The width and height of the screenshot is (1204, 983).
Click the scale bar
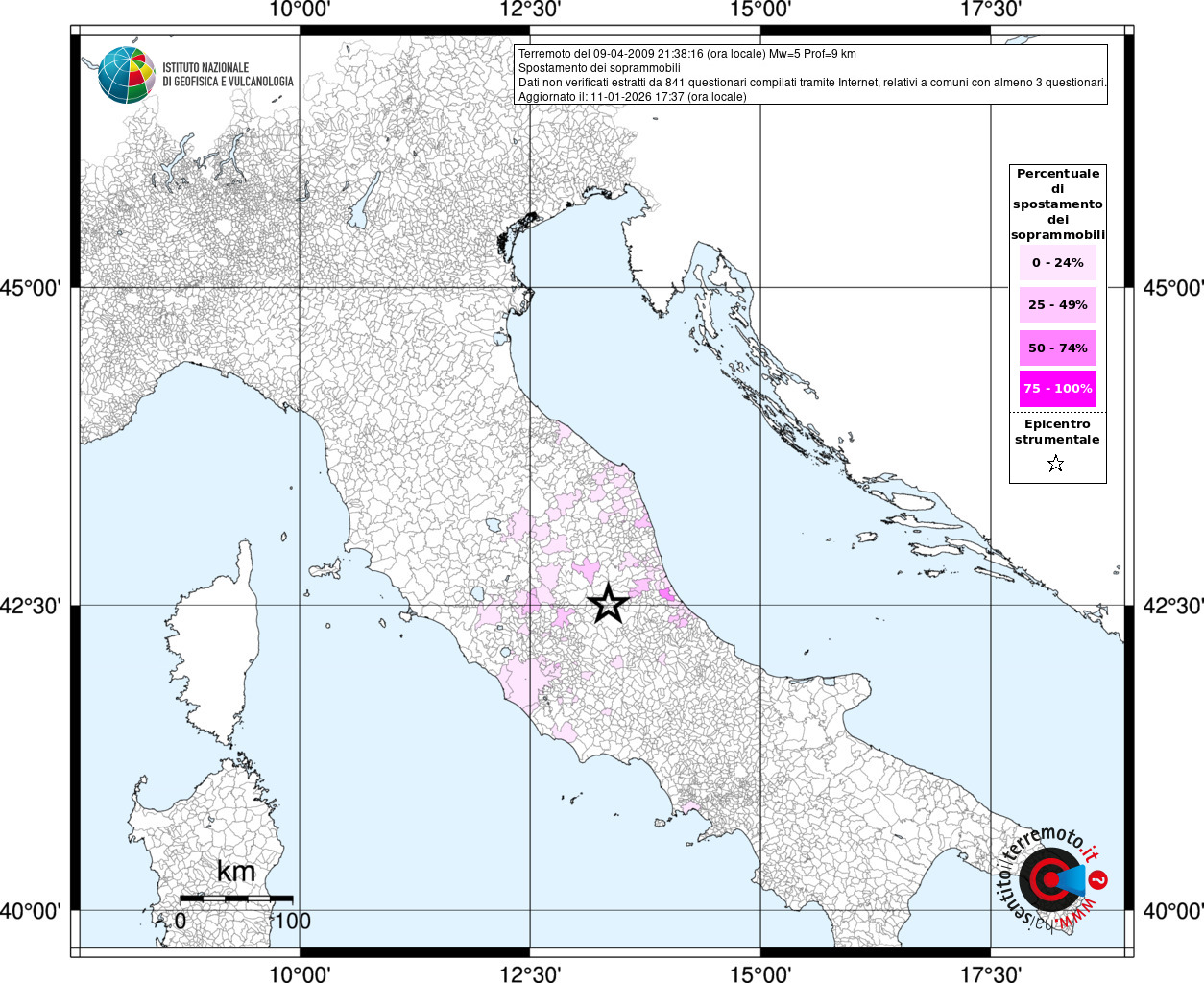(x=236, y=899)
